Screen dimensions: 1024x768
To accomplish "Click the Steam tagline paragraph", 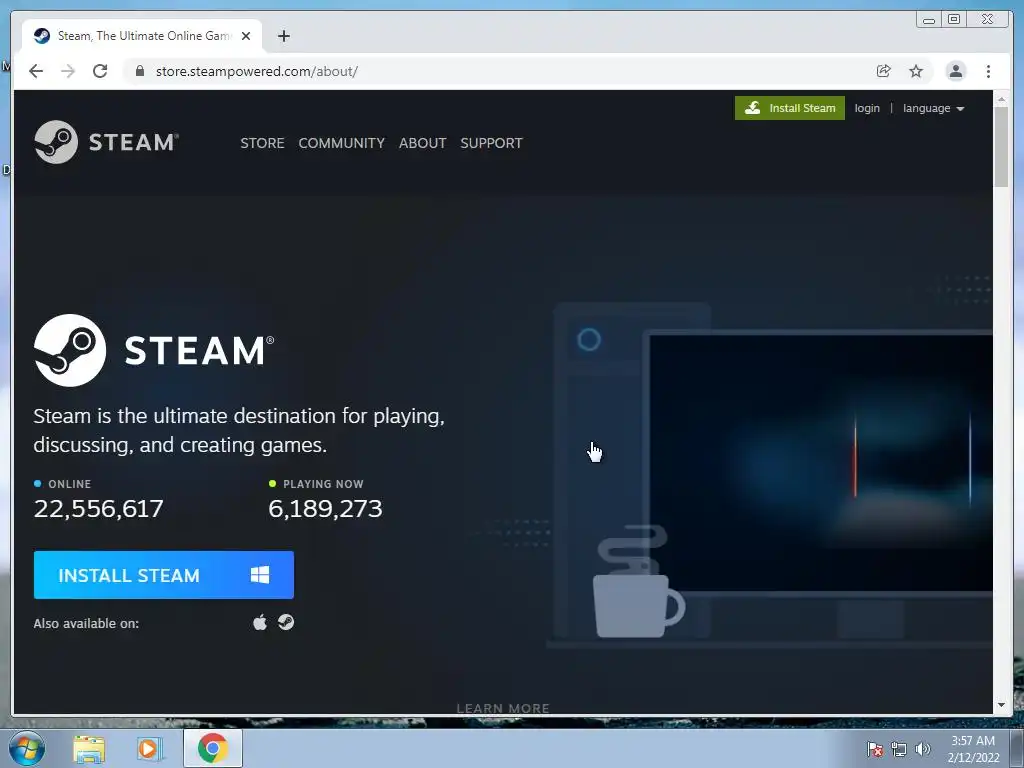I will pyautogui.click(x=239, y=430).
